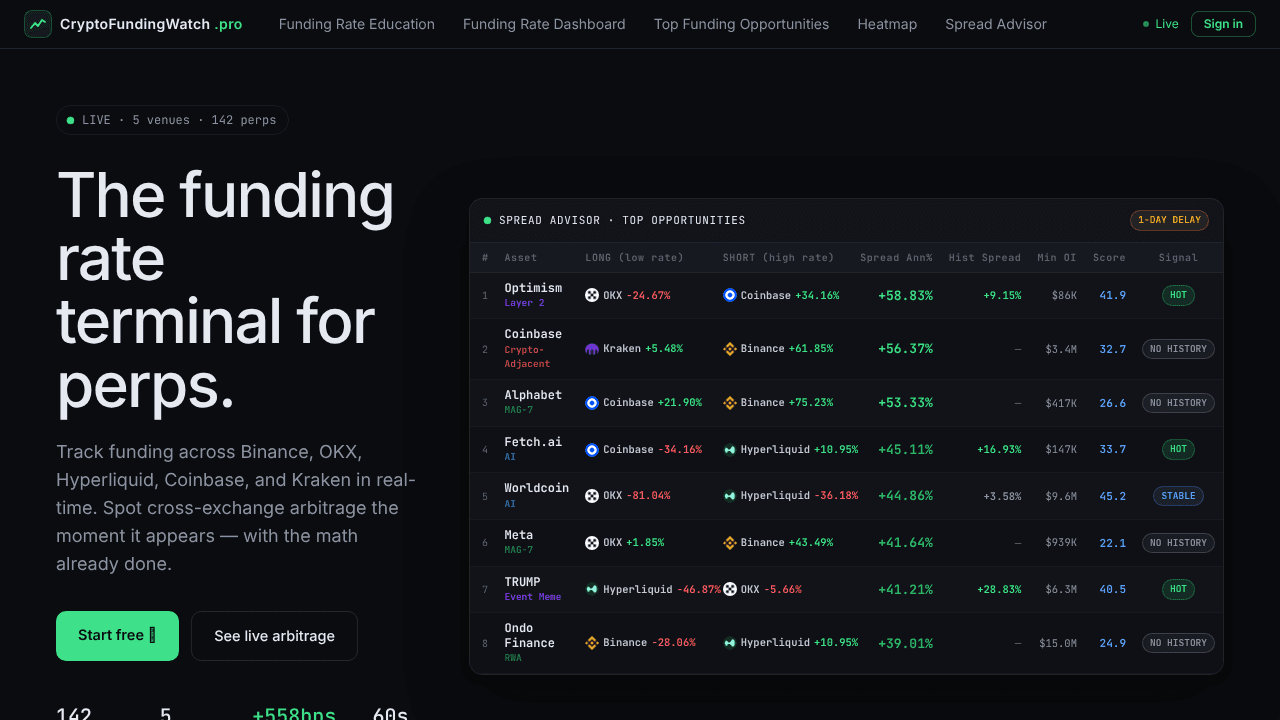Click Coinbase icon in Optimism row
1280x720 pixels.
point(730,295)
